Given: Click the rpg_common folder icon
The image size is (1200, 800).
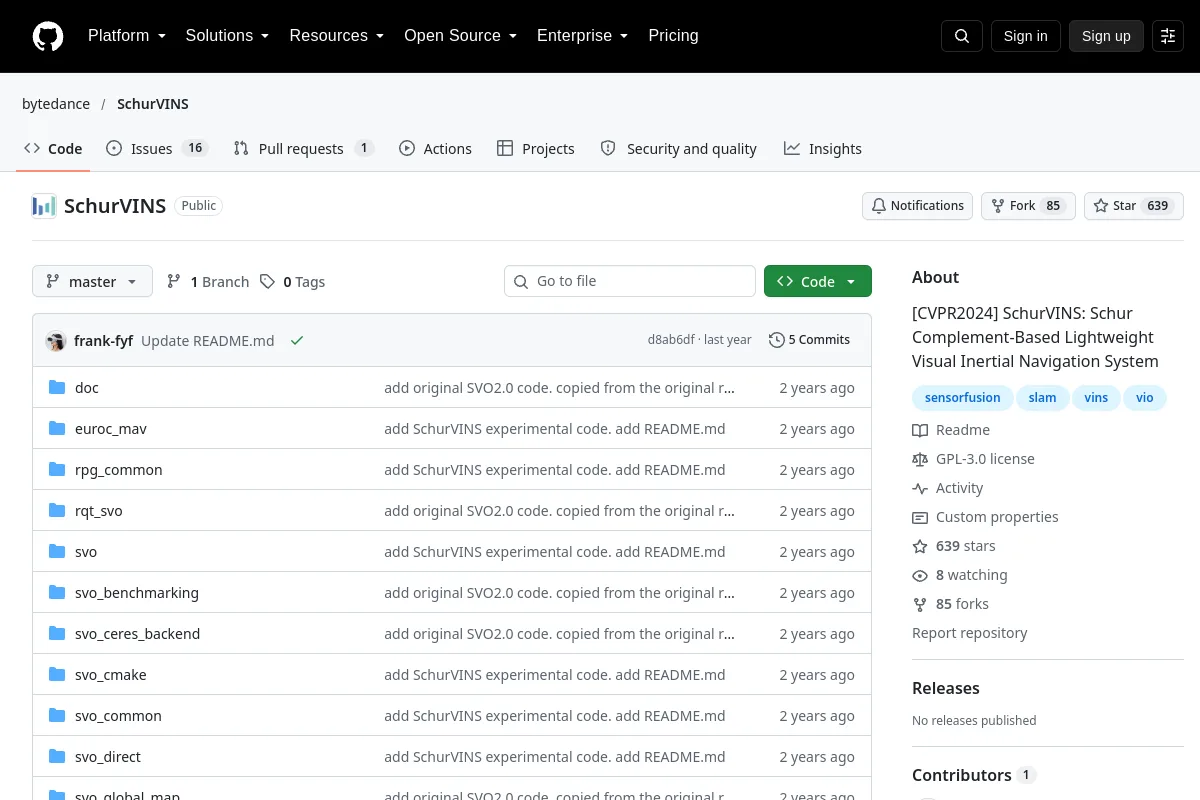Looking at the screenshot, I should (57, 470).
